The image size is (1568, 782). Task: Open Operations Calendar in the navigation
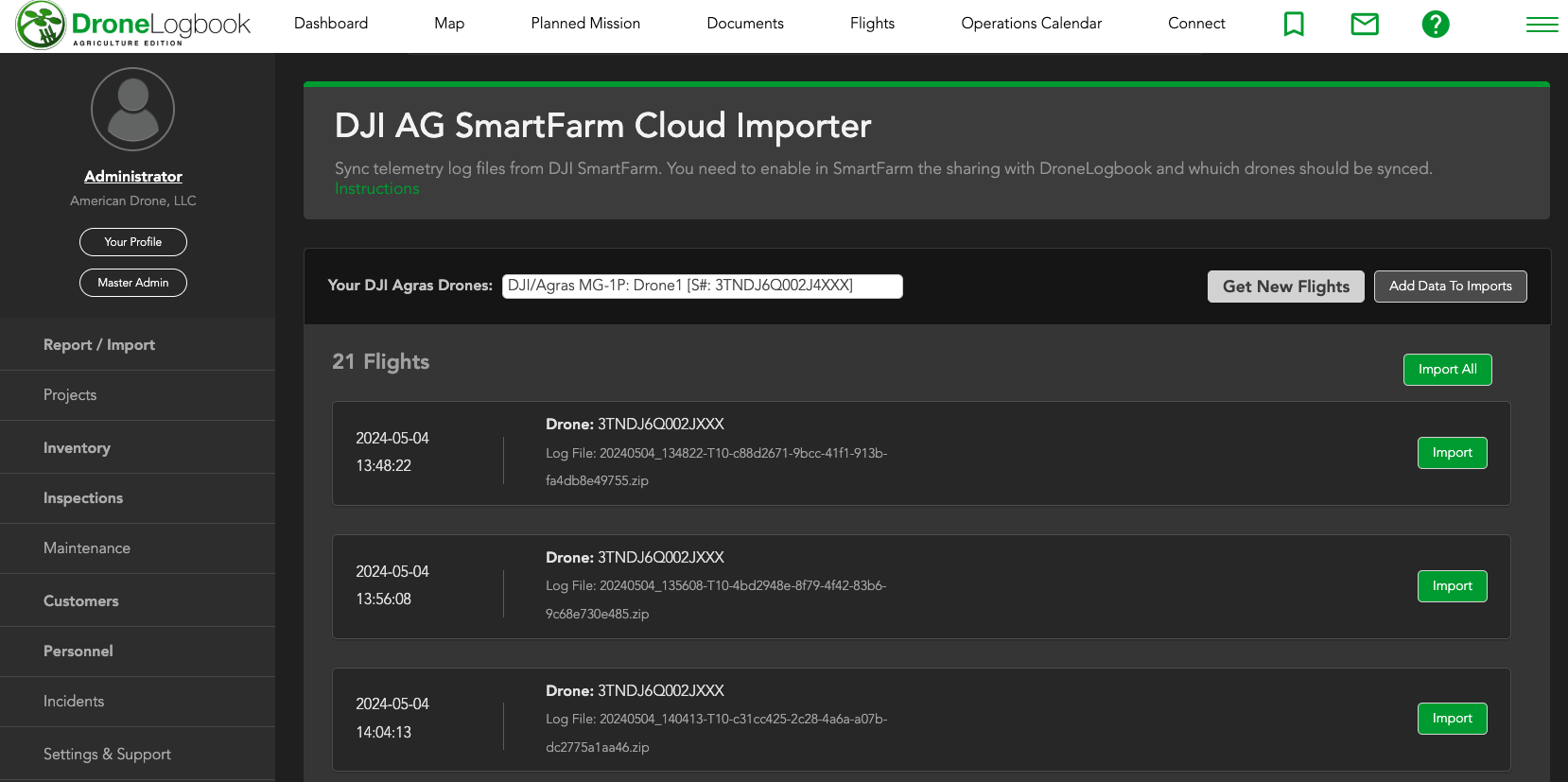tap(1032, 24)
